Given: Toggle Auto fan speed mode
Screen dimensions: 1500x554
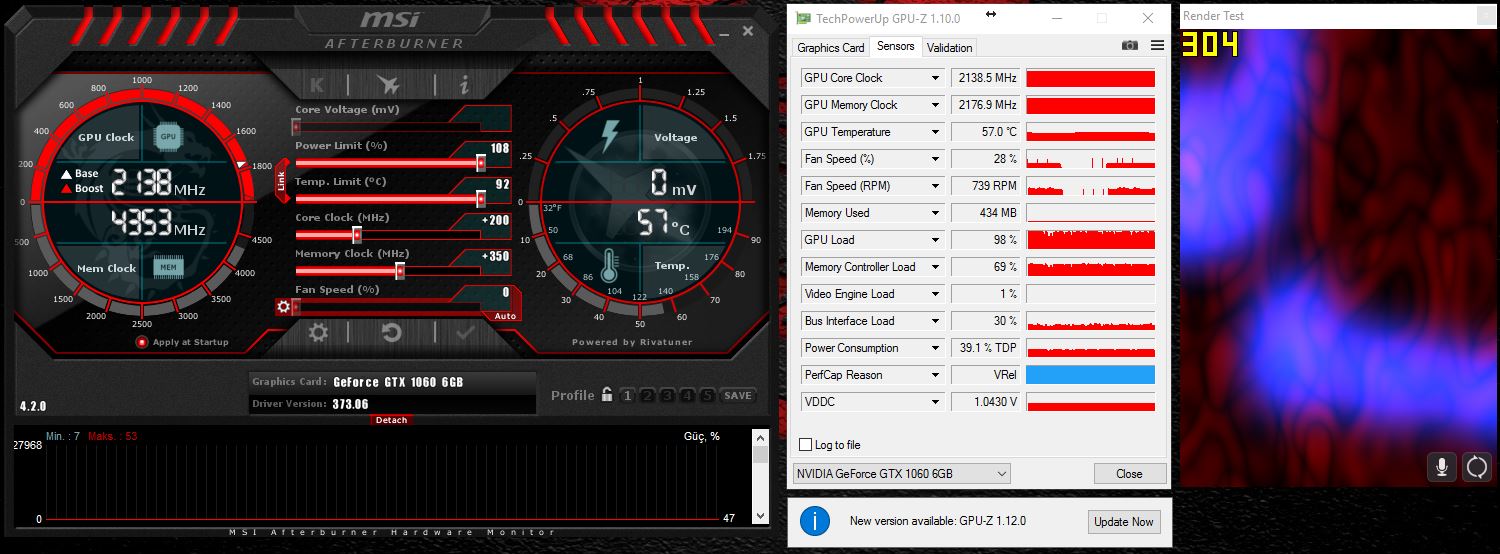Looking at the screenshot, I should 505,316.
